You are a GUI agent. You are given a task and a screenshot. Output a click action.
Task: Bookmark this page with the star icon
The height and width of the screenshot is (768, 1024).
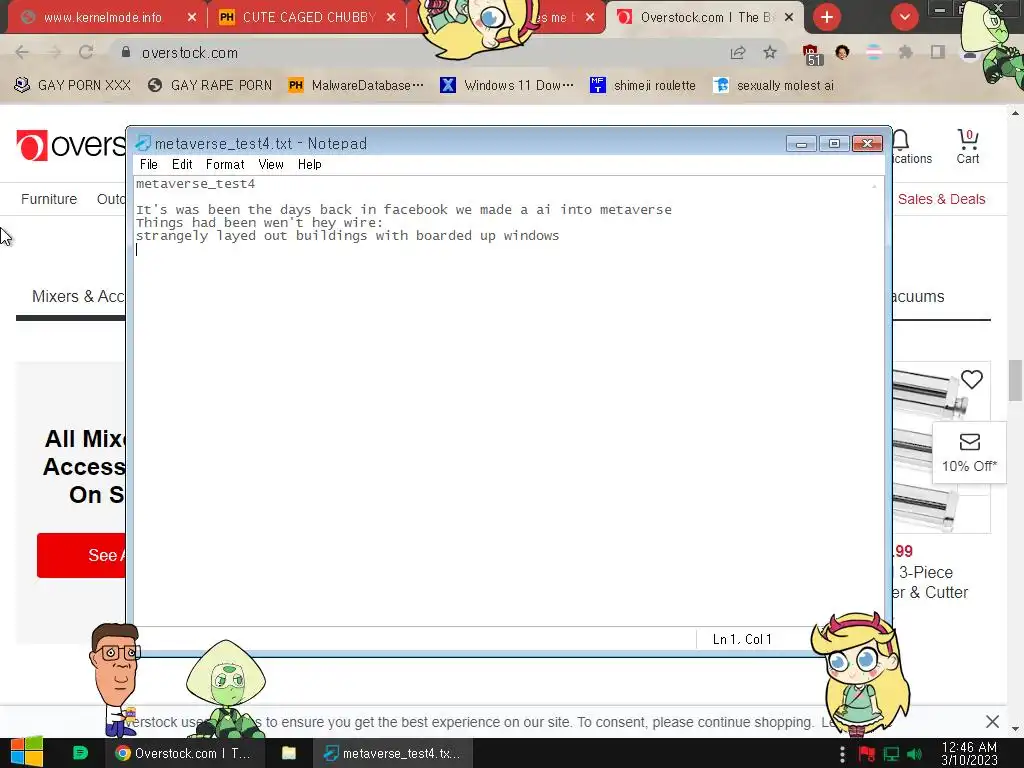click(770, 53)
